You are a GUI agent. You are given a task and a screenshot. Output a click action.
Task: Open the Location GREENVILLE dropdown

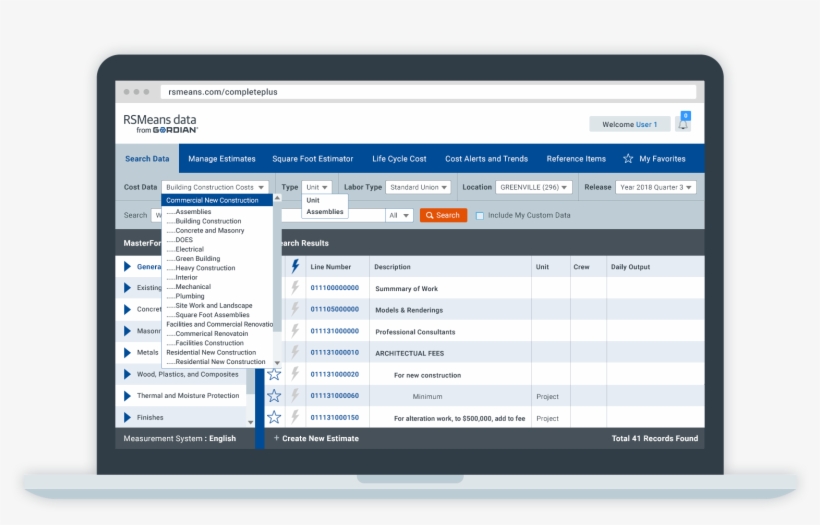point(533,187)
